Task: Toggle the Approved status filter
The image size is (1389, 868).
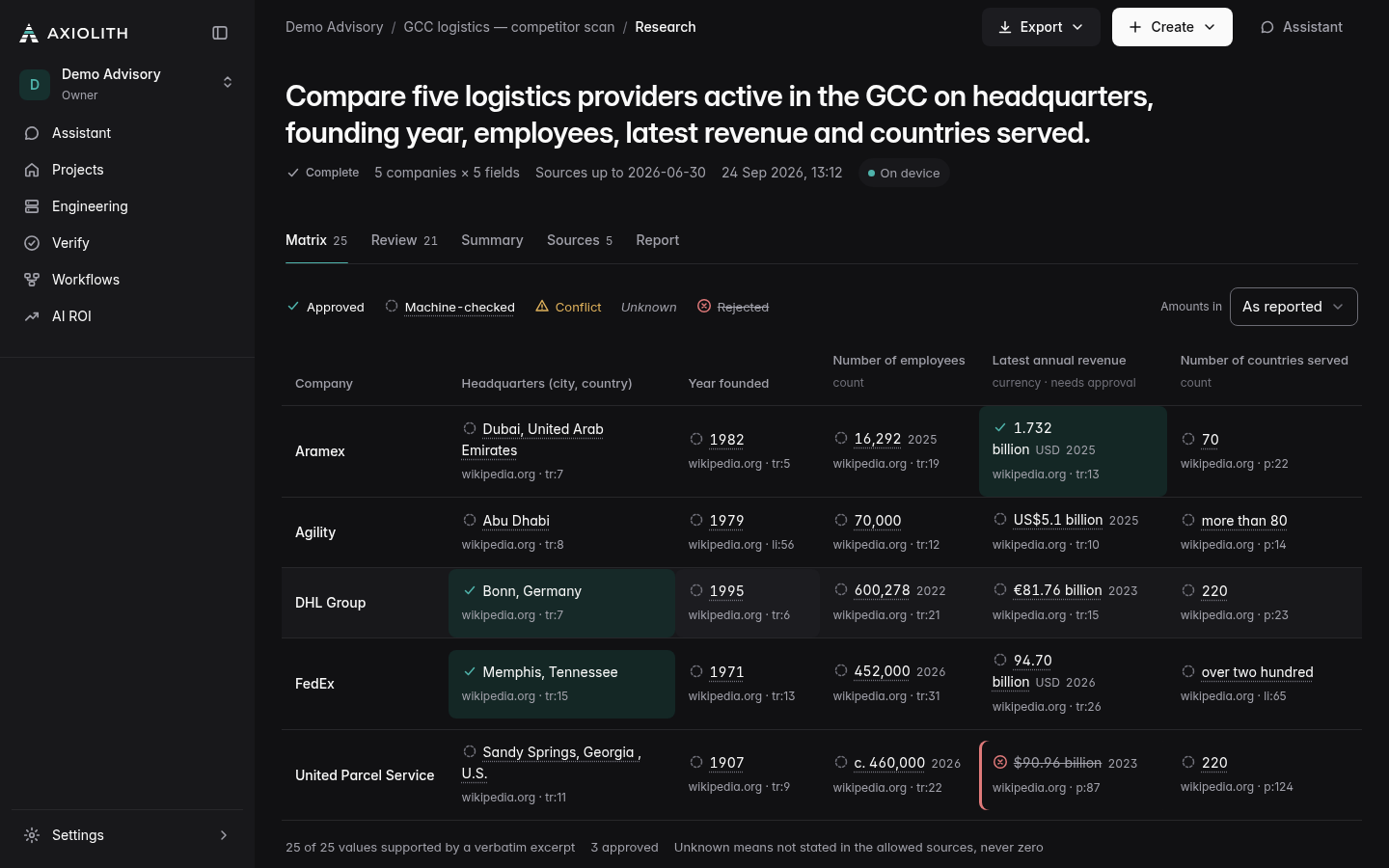Action: [325, 307]
